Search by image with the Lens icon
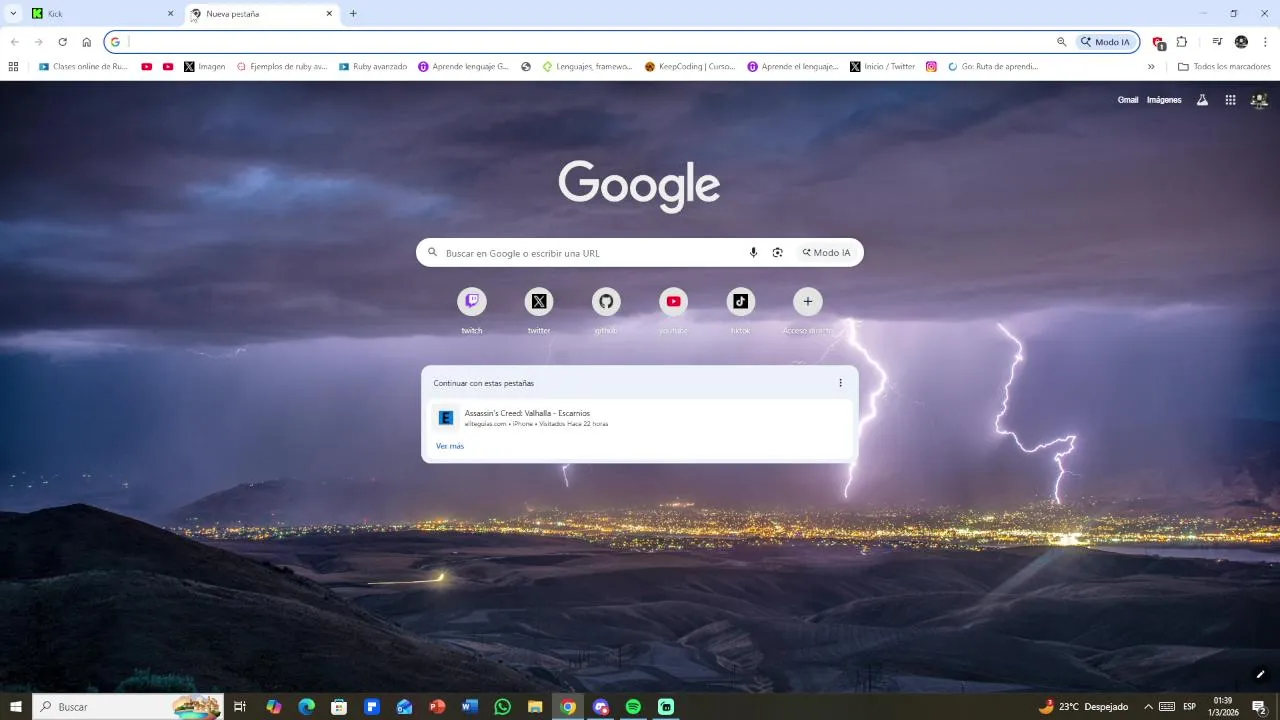 click(778, 253)
